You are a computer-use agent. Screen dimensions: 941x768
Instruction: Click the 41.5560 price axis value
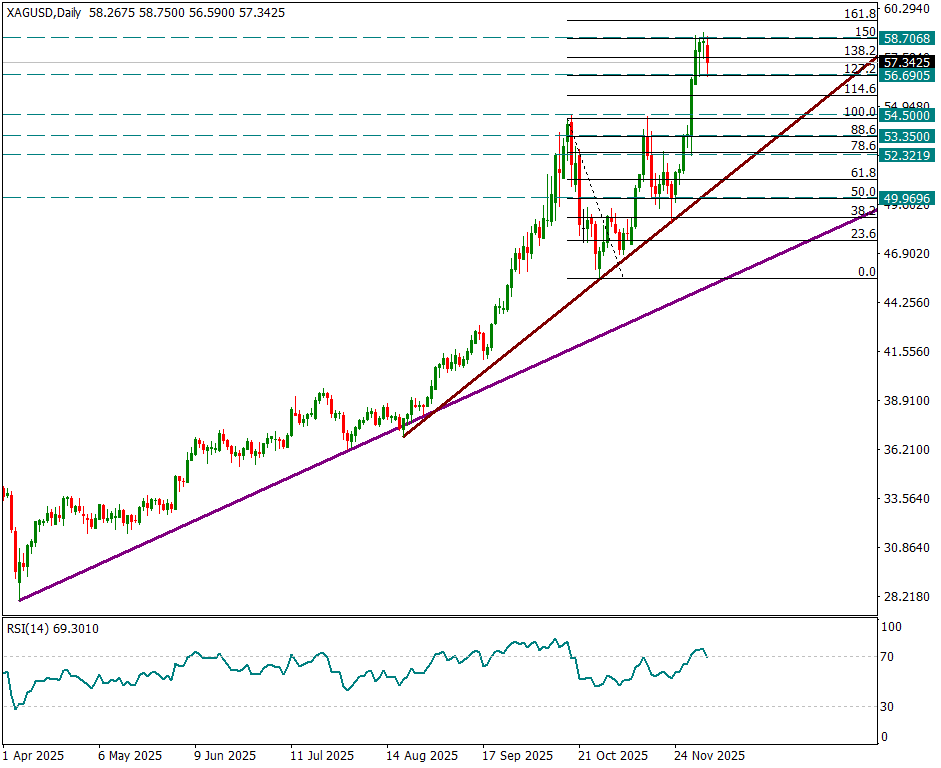tap(907, 352)
